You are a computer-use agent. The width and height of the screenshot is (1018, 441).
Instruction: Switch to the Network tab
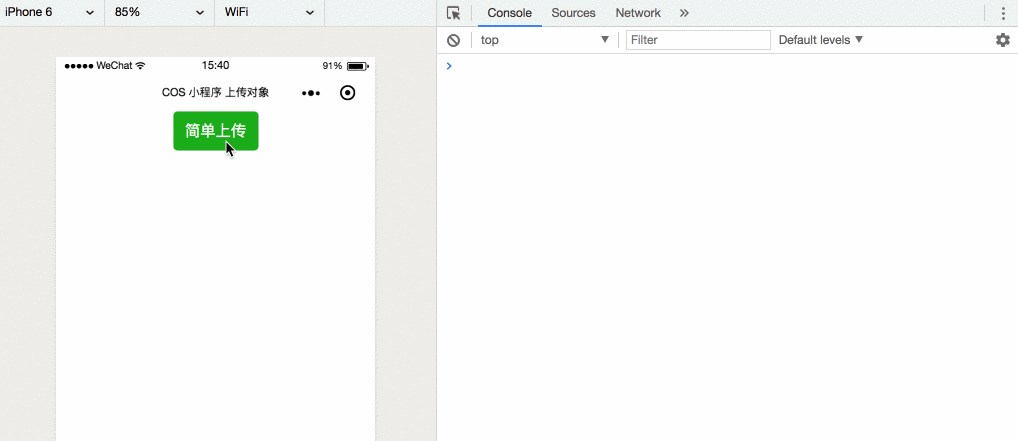point(637,13)
